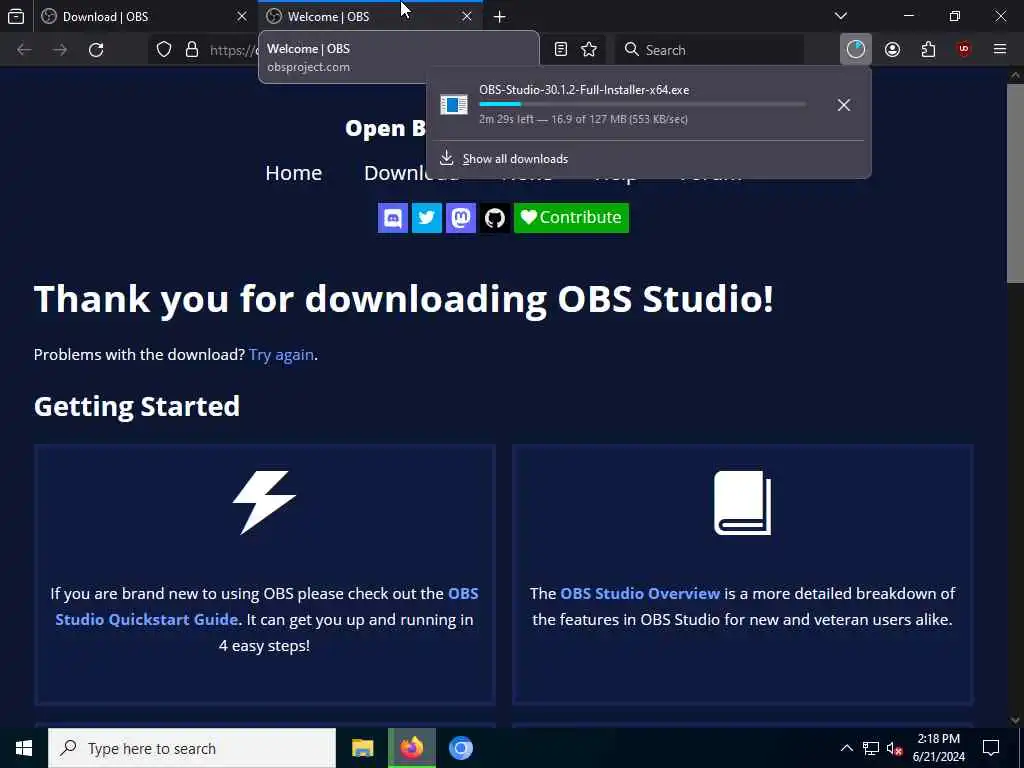Show hidden system tray icons

(x=846, y=748)
